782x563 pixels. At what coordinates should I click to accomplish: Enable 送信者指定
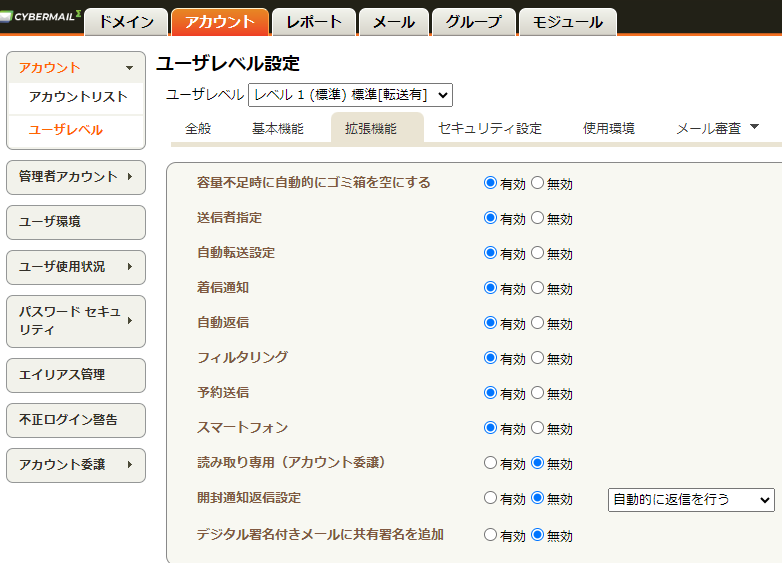490,218
